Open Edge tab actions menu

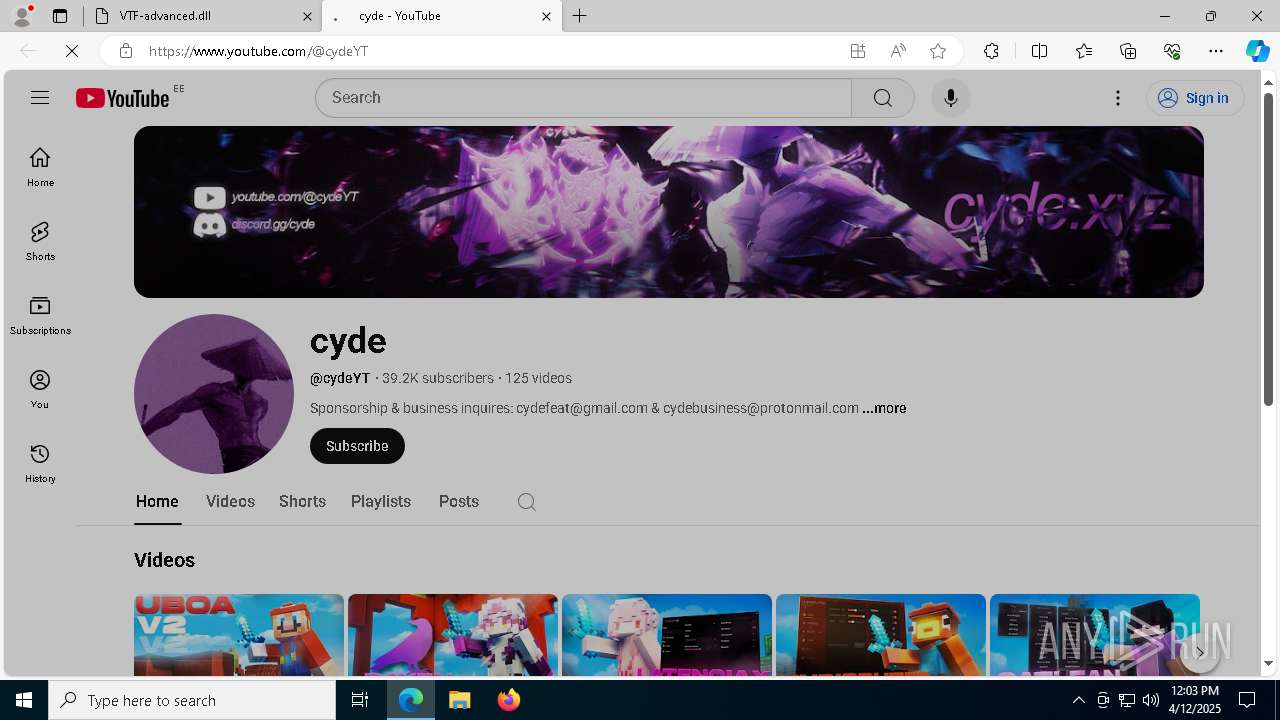tap(60, 16)
